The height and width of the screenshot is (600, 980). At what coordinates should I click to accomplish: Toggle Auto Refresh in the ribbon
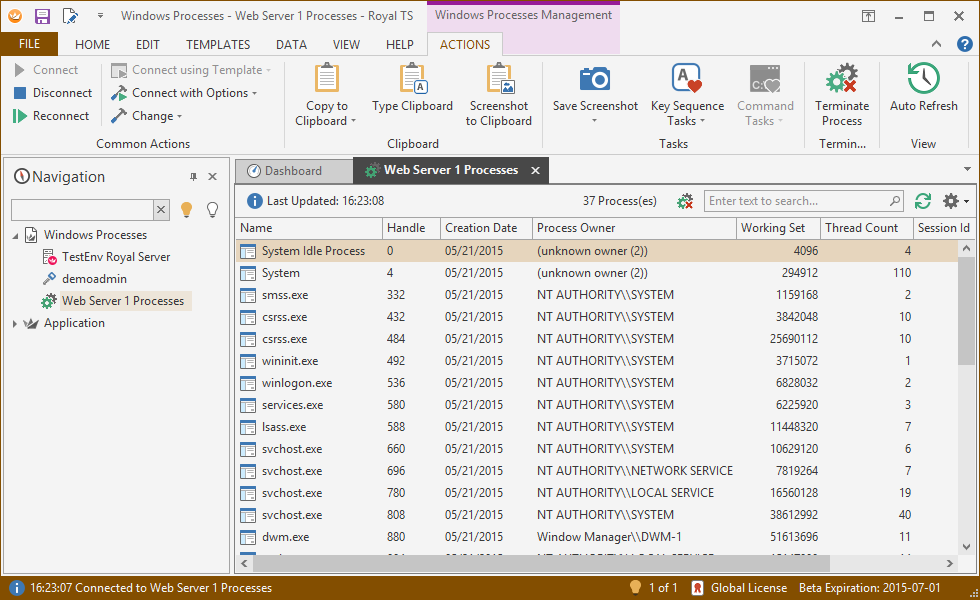pyautogui.click(x=924, y=88)
